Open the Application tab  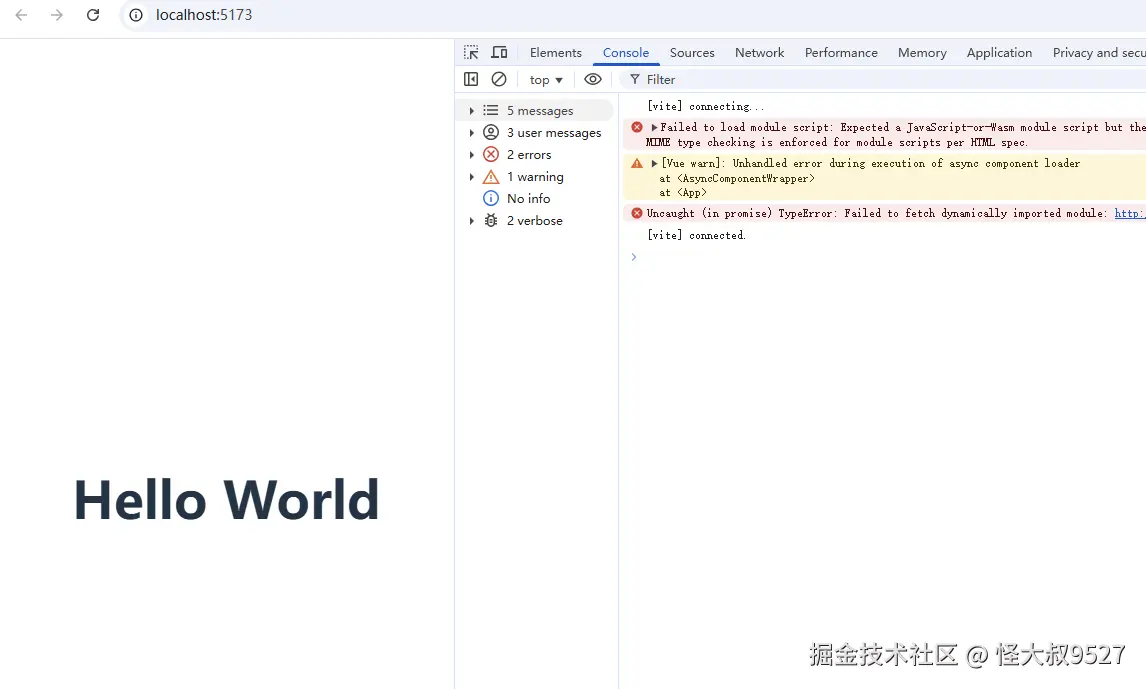click(999, 53)
